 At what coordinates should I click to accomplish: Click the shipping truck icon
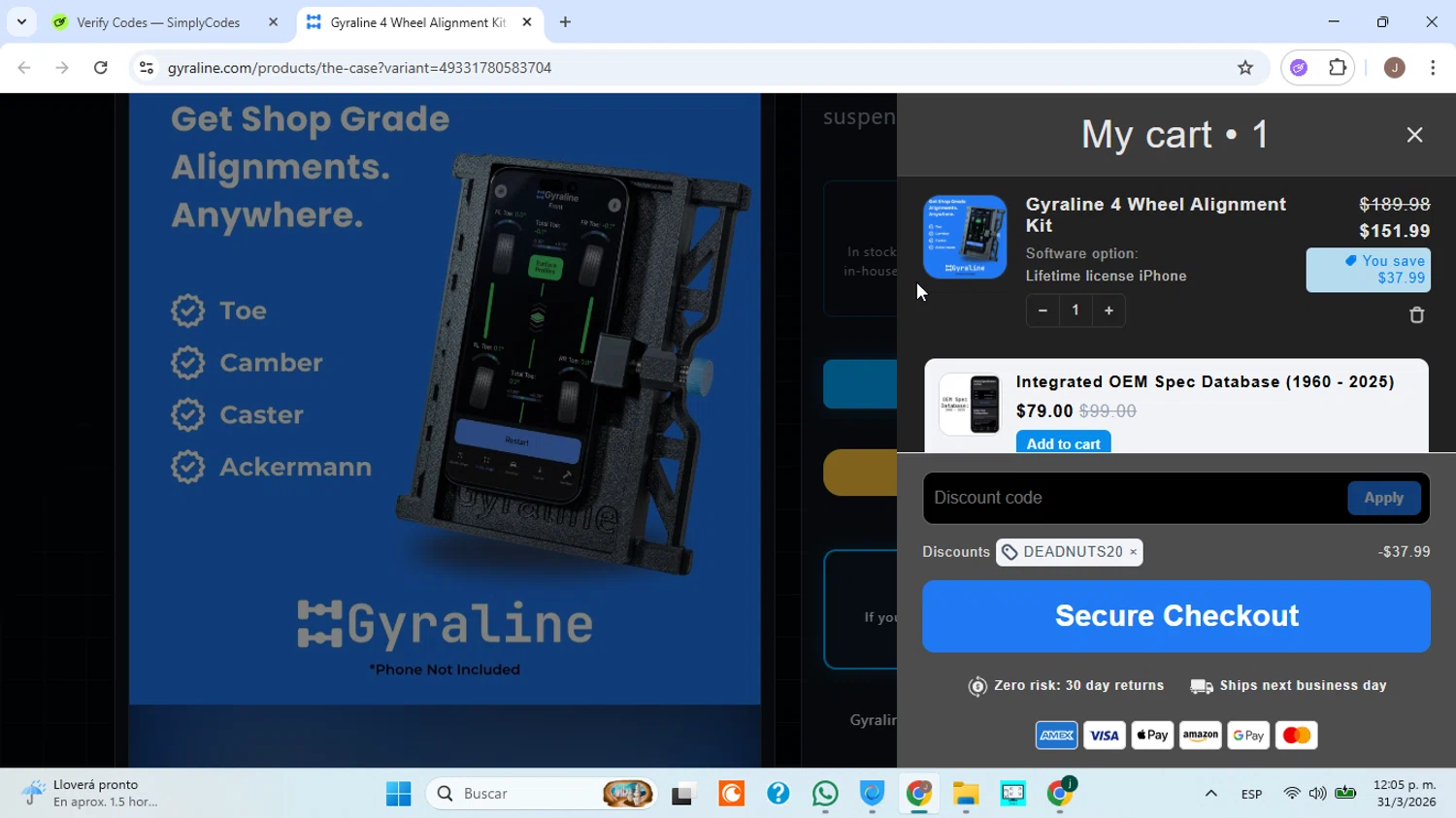(x=1202, y=686)
